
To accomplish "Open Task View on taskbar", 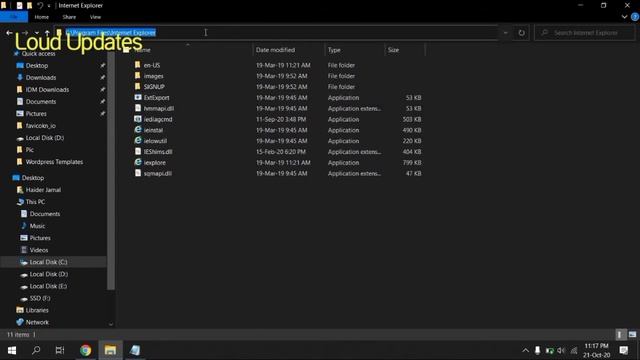I will click(60, 350).
